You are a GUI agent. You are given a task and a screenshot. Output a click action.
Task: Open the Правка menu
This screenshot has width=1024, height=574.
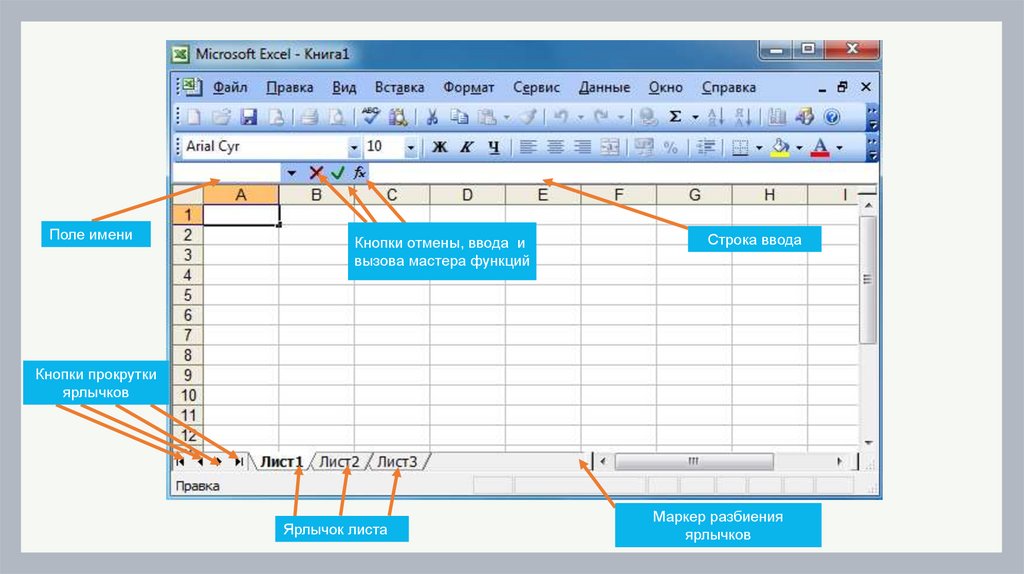pos(289,88)
